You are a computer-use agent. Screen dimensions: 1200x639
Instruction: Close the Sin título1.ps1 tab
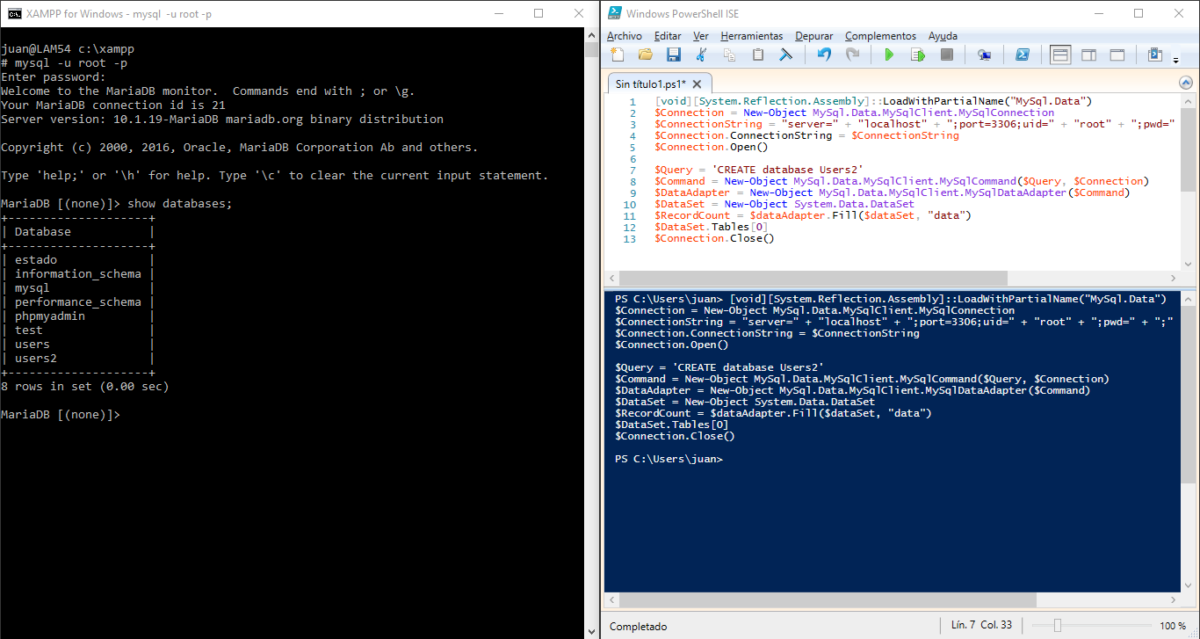(697, 84)
